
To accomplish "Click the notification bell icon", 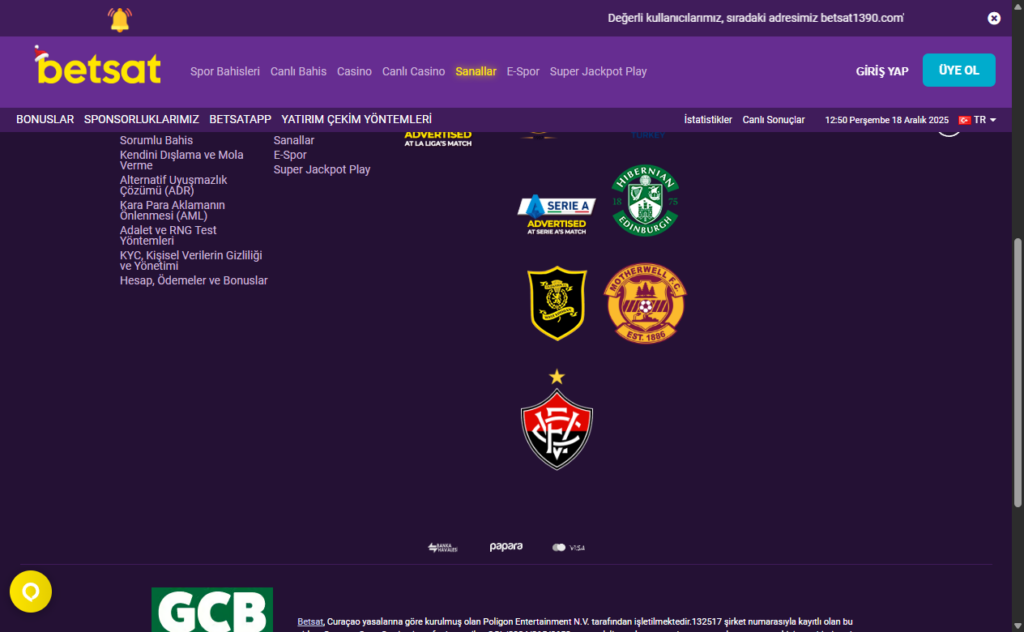I will pos(120,20).
